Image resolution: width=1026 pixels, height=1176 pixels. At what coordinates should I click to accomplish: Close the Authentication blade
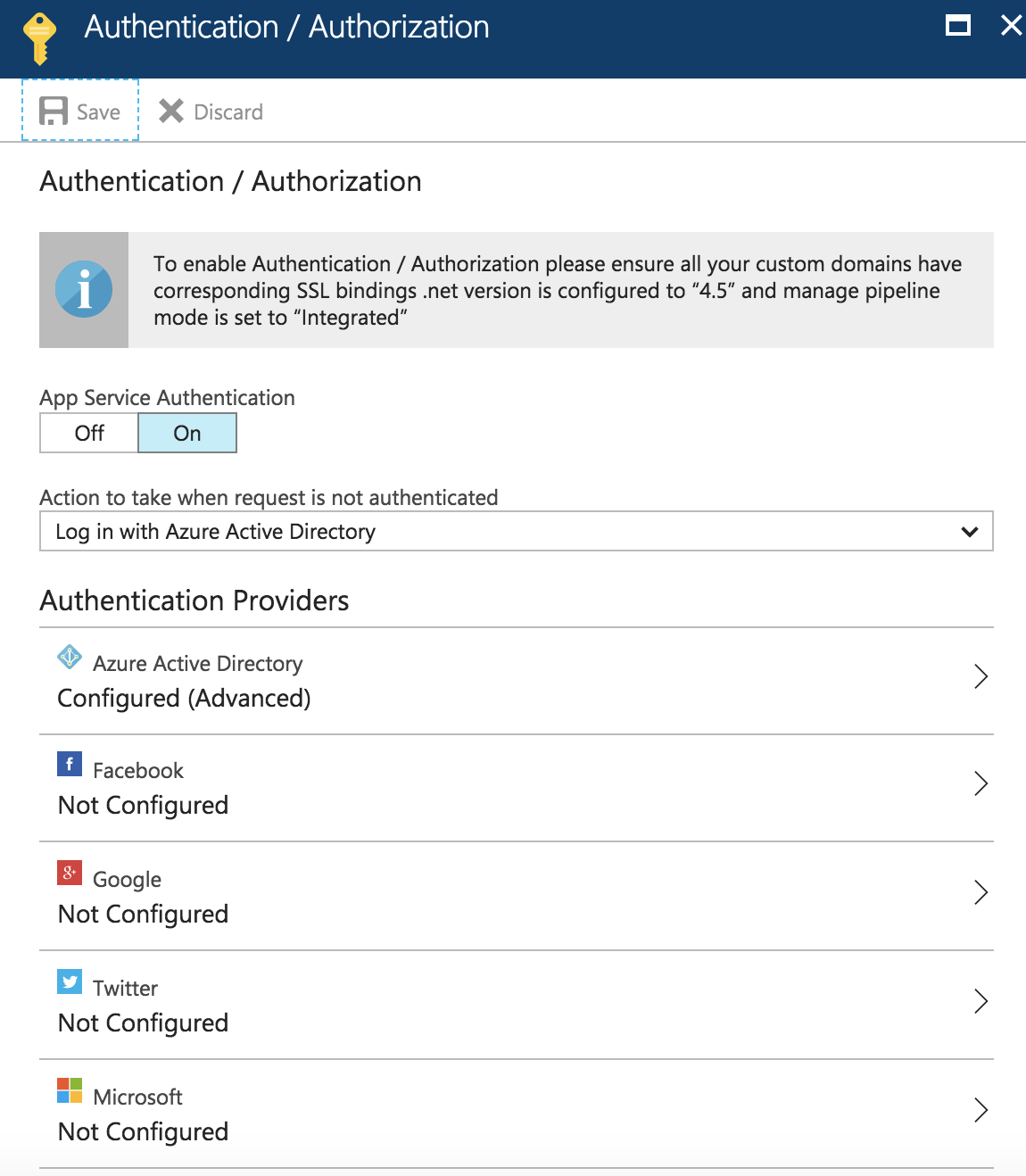[x=1012, y=25]
